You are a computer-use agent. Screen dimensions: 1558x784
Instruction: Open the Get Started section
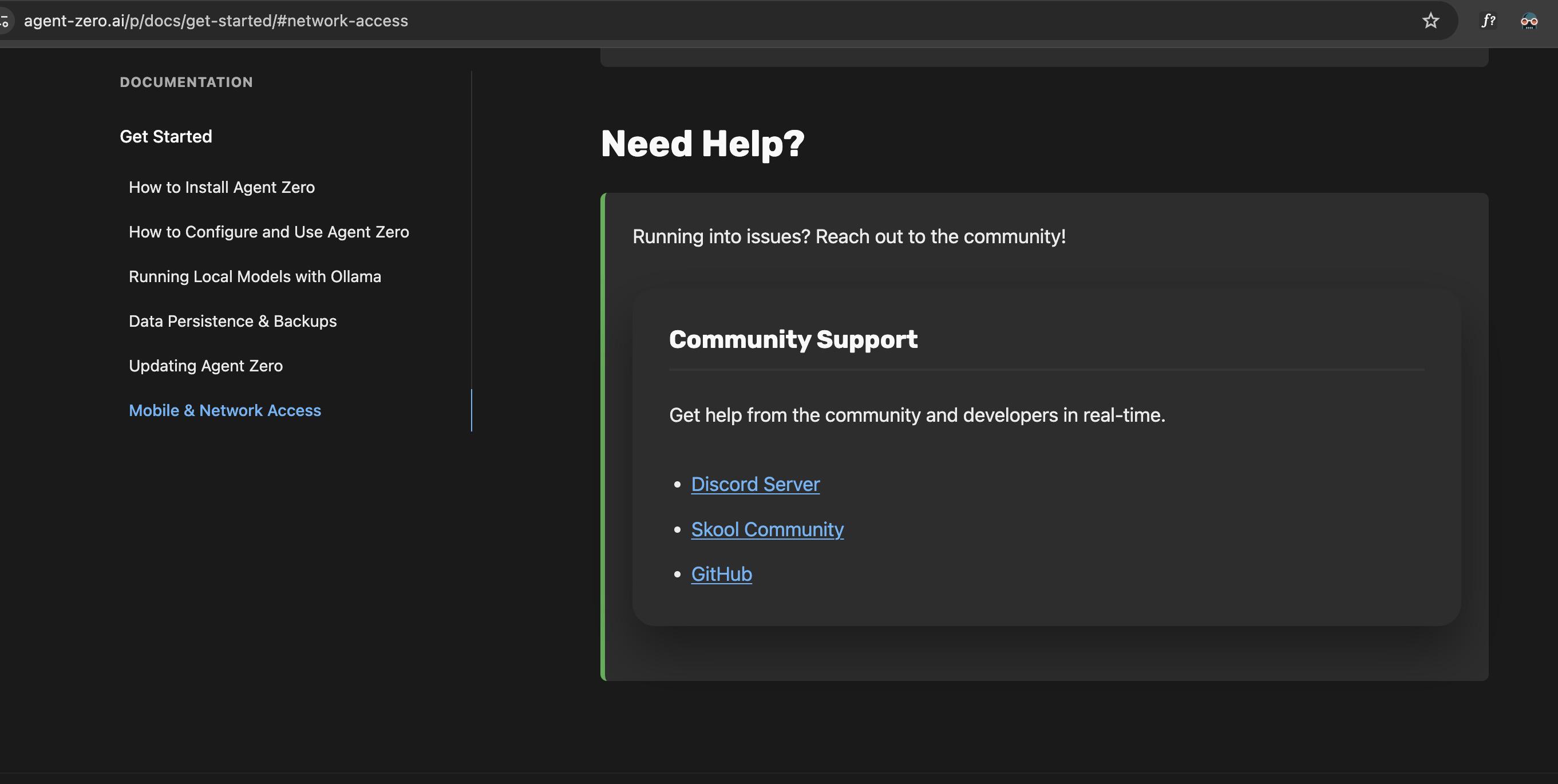166,137
